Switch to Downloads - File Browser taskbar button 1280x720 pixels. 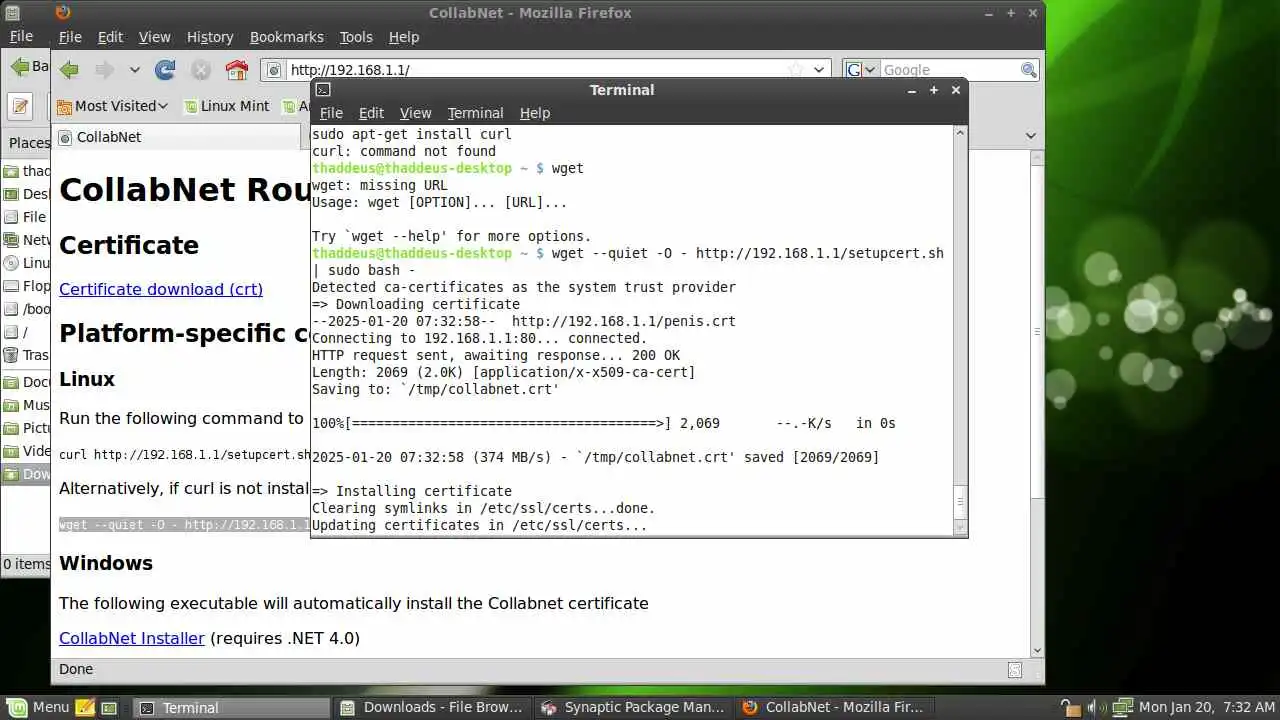432,707
